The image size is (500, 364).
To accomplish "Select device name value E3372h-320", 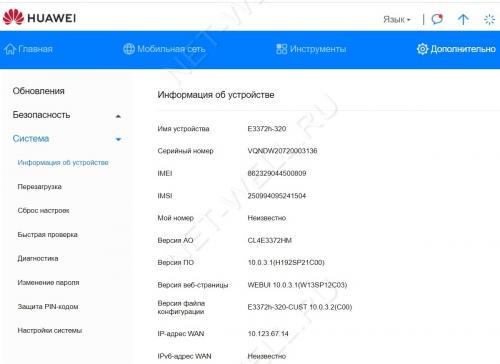I will click(x=267, y=129).
